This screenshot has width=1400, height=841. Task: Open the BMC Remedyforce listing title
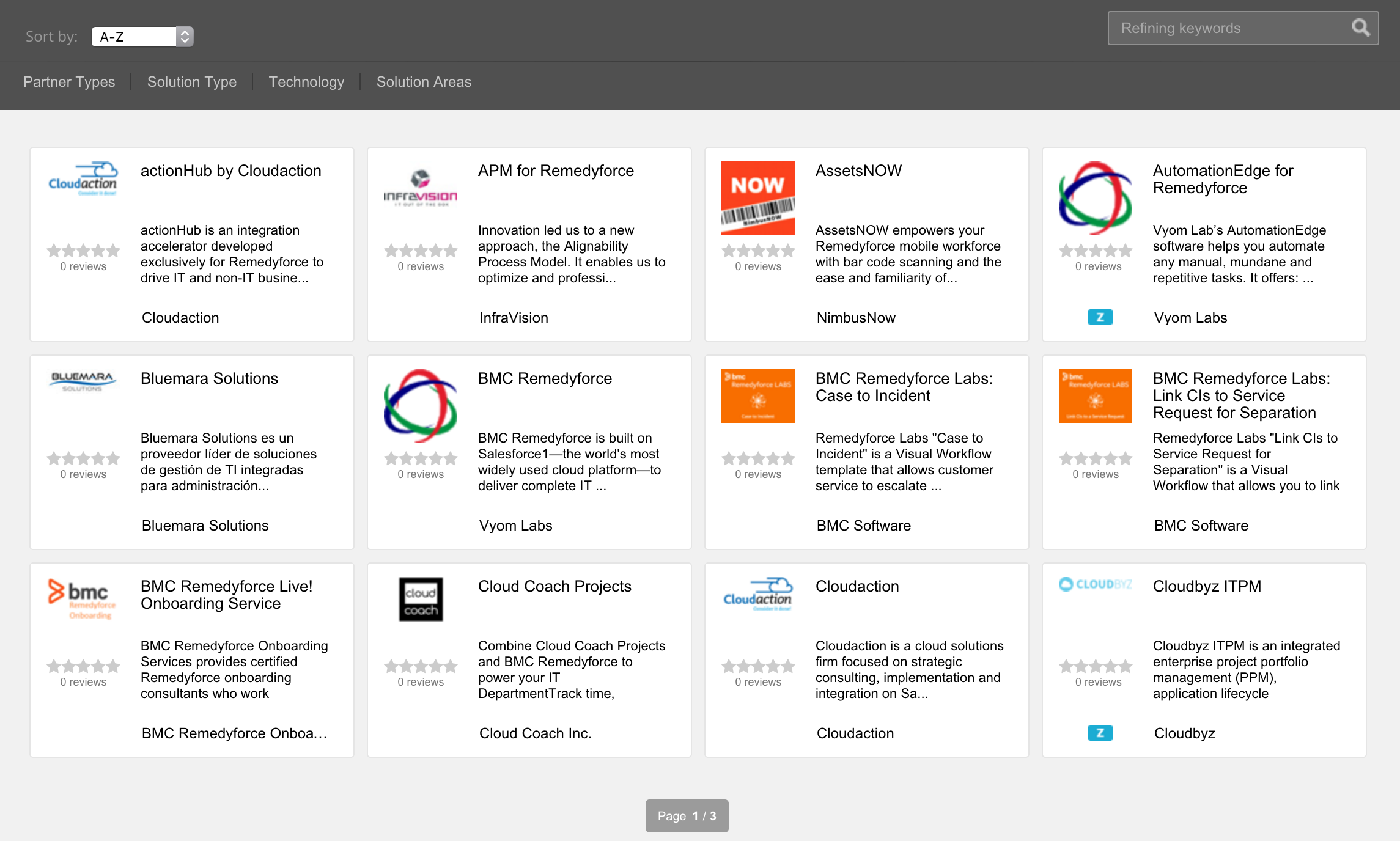(x=545, y=378)
